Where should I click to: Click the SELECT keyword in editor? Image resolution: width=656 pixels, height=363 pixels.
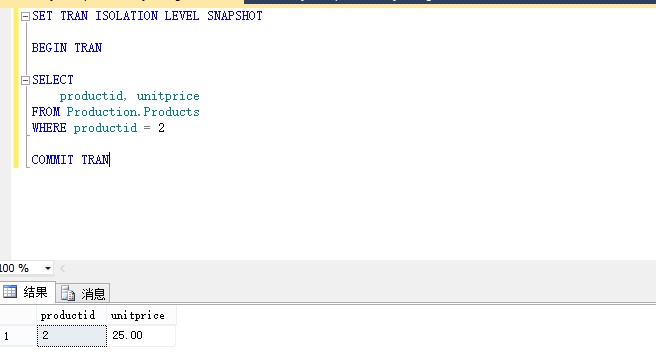coord(53,80)
